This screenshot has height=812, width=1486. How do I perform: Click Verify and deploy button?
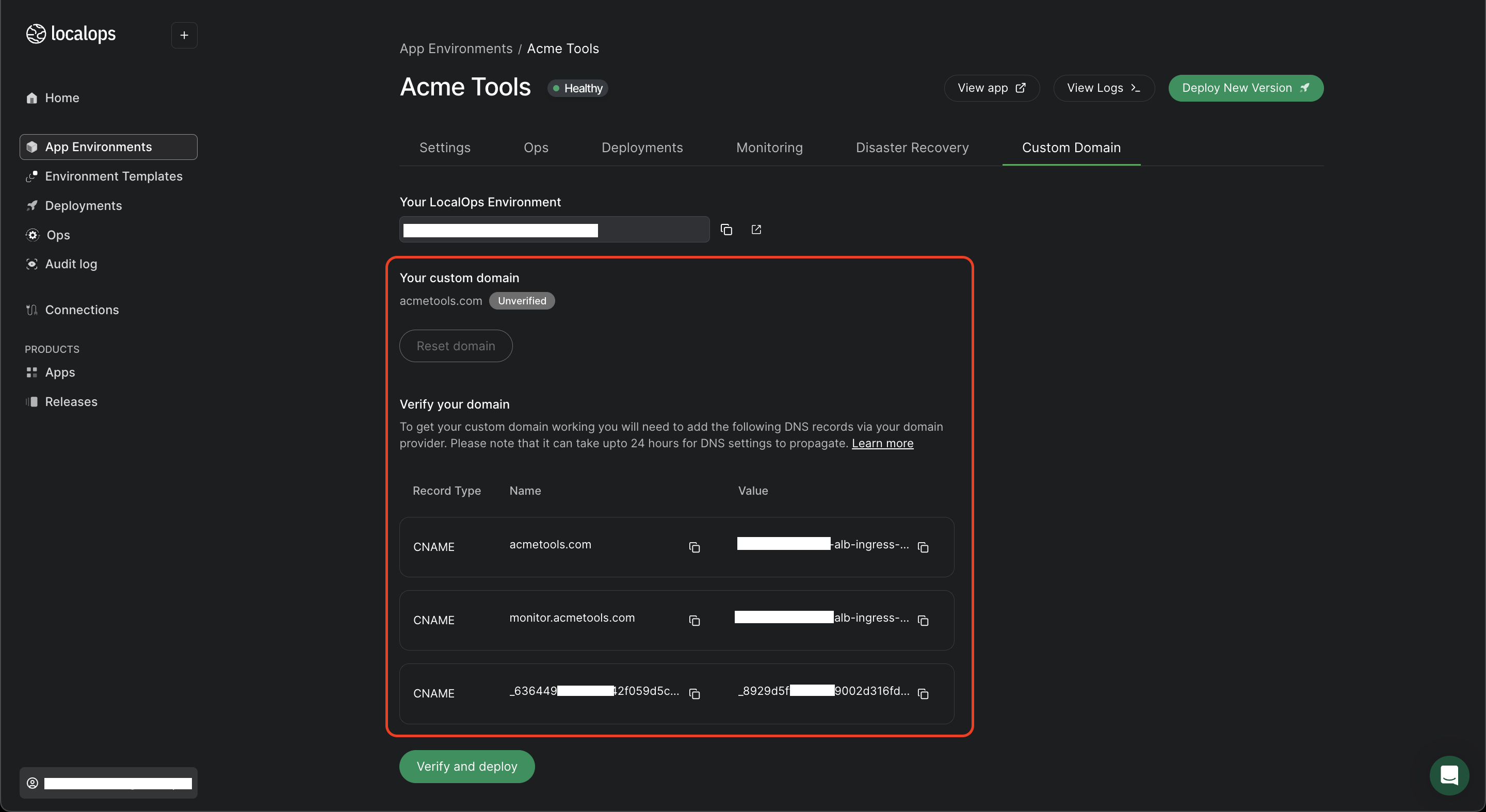[466, 767]
